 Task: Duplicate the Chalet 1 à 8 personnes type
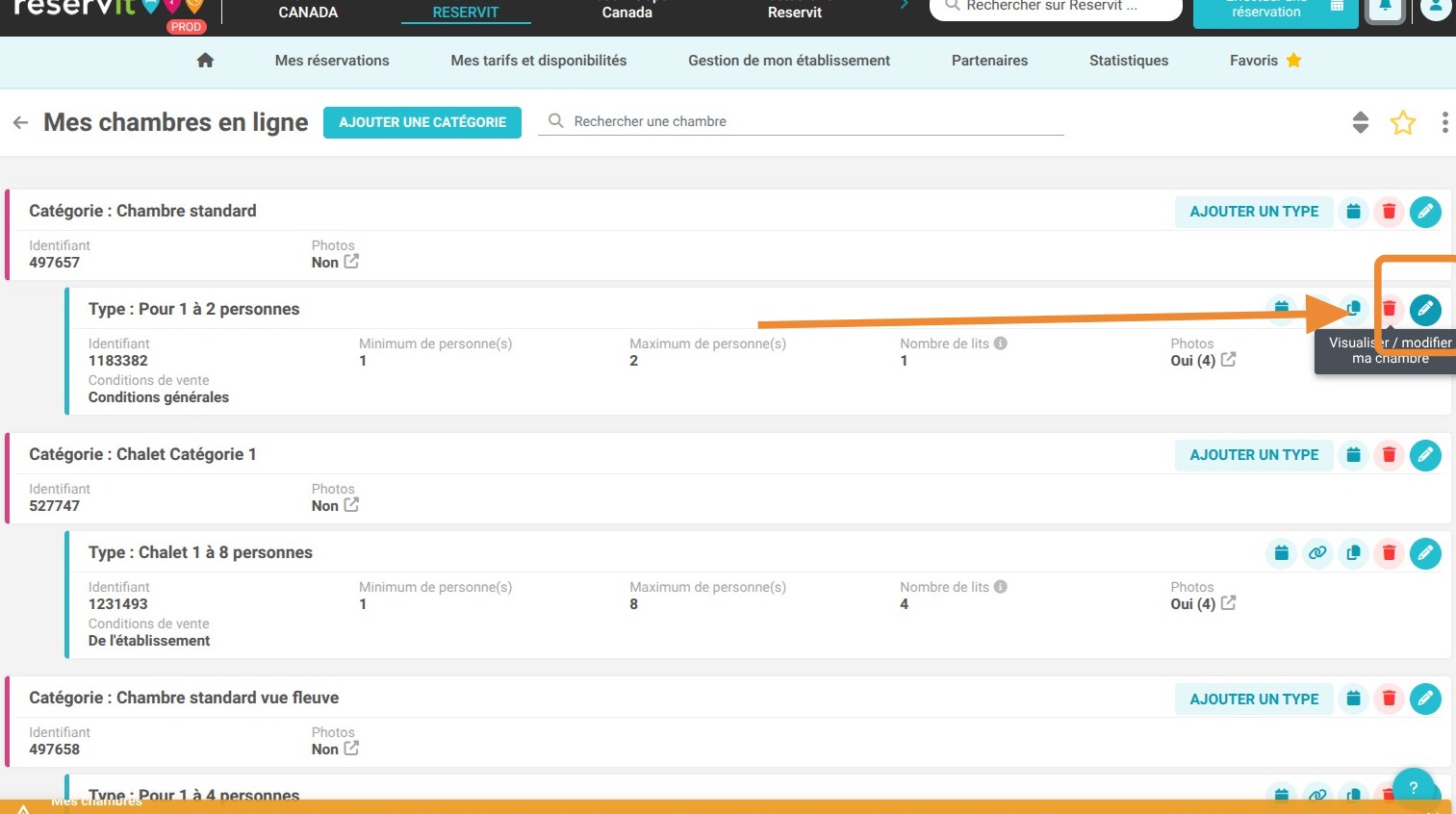pos(1353,553)
